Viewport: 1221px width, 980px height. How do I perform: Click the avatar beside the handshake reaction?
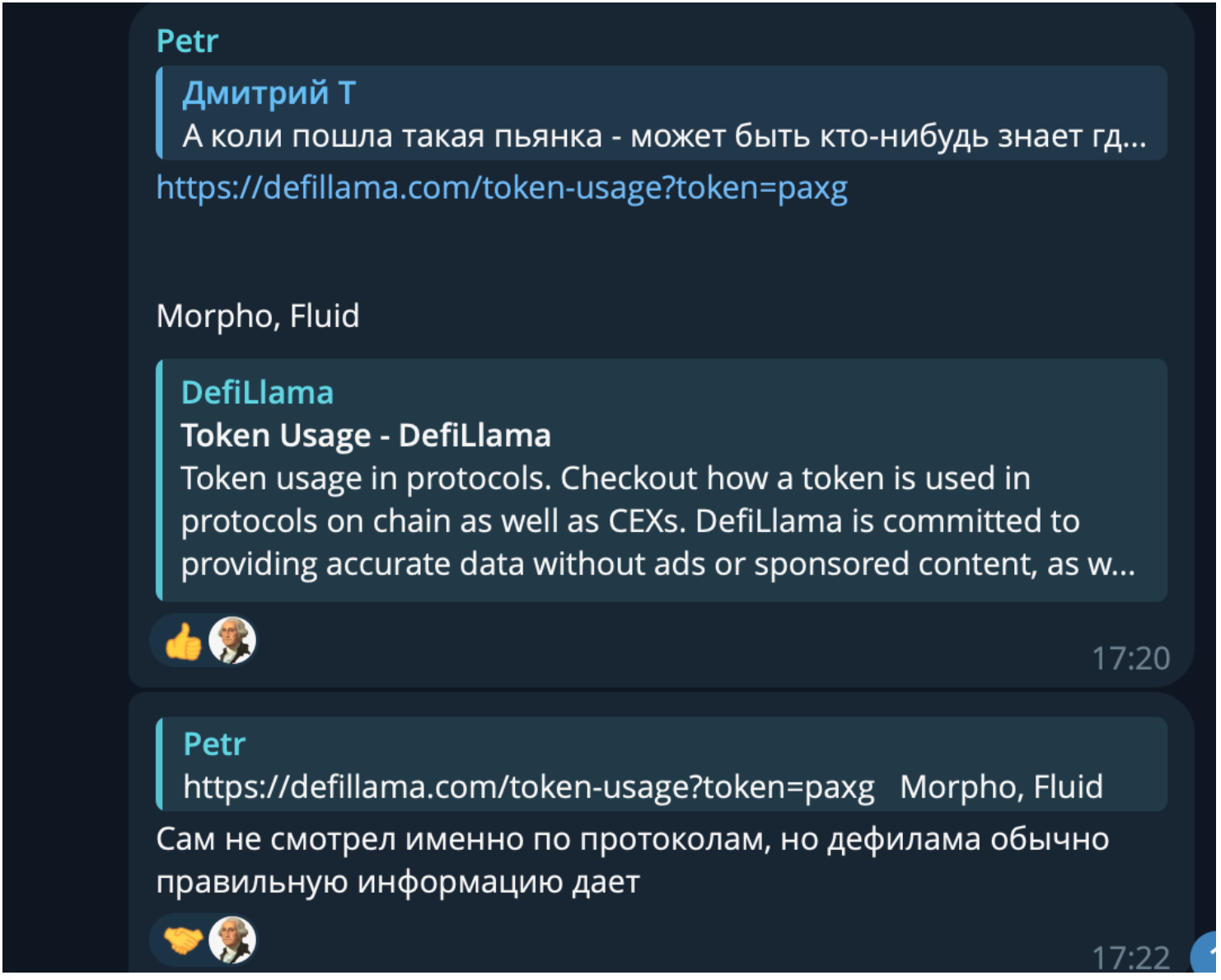pyautogui.click(x=232, y=940)
